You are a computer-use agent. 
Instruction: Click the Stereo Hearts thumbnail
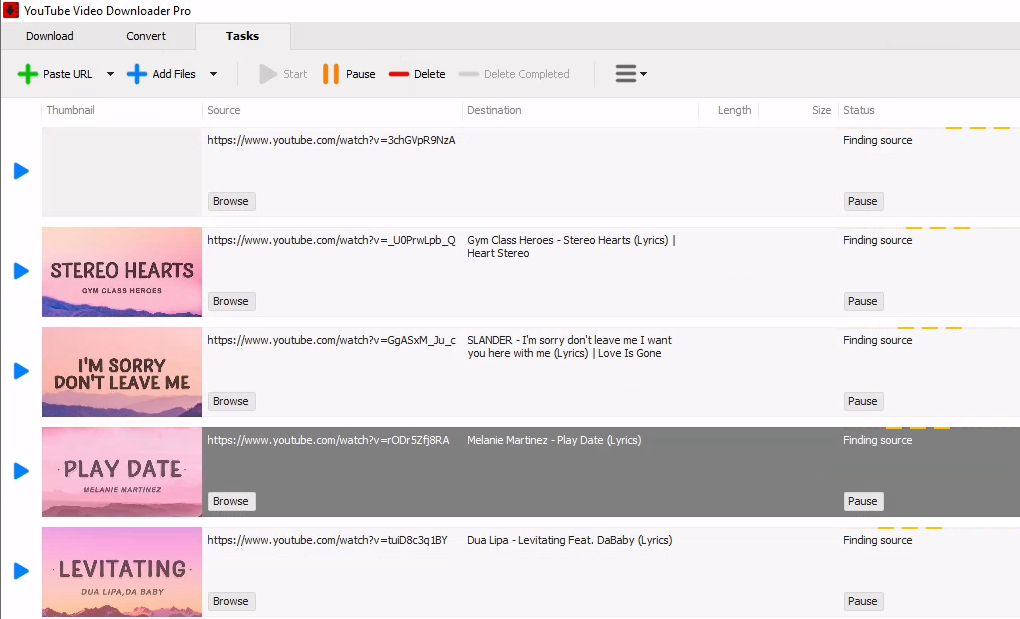(122, 272)
